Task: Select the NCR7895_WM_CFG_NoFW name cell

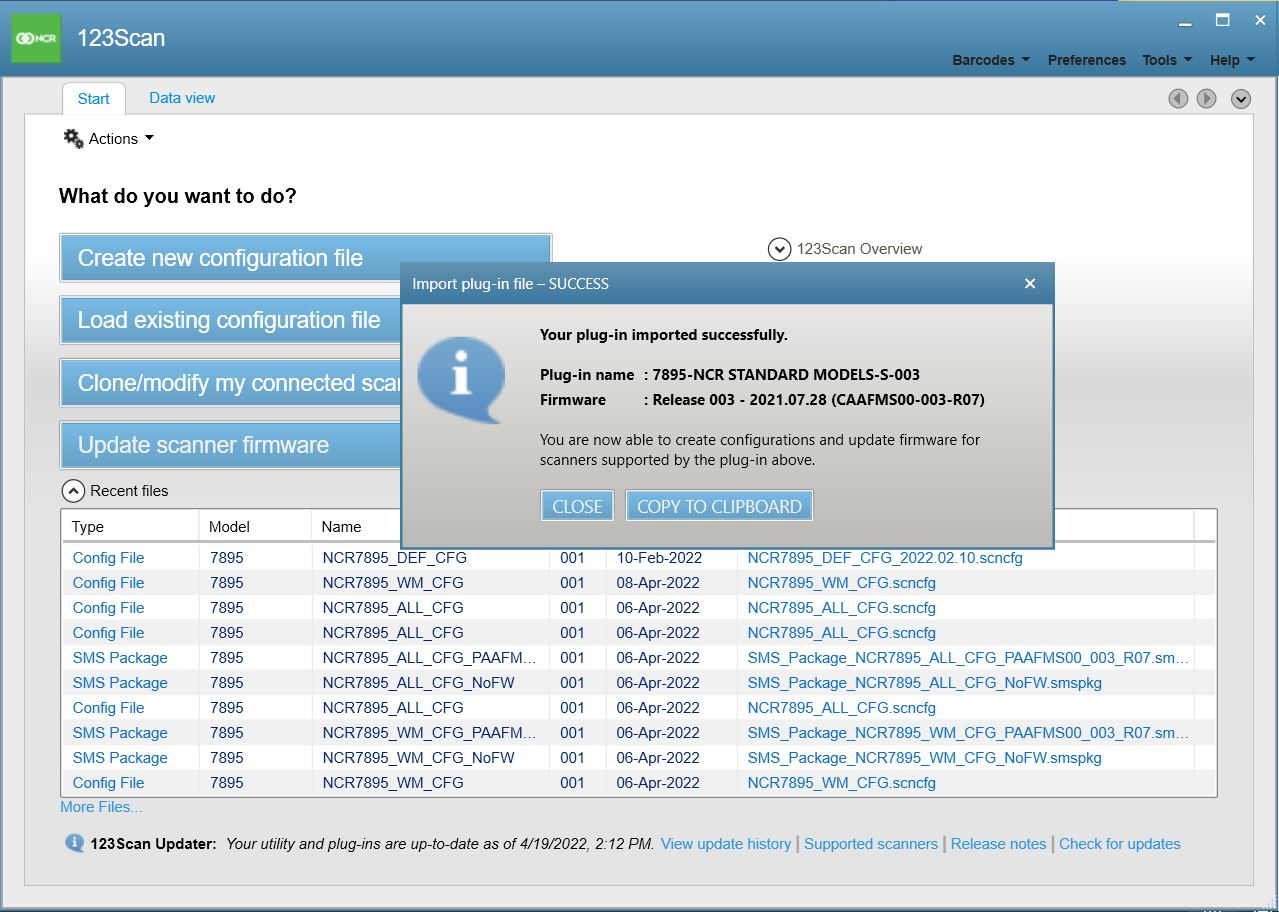Action: pyautogui.click(x=418, y=758)
